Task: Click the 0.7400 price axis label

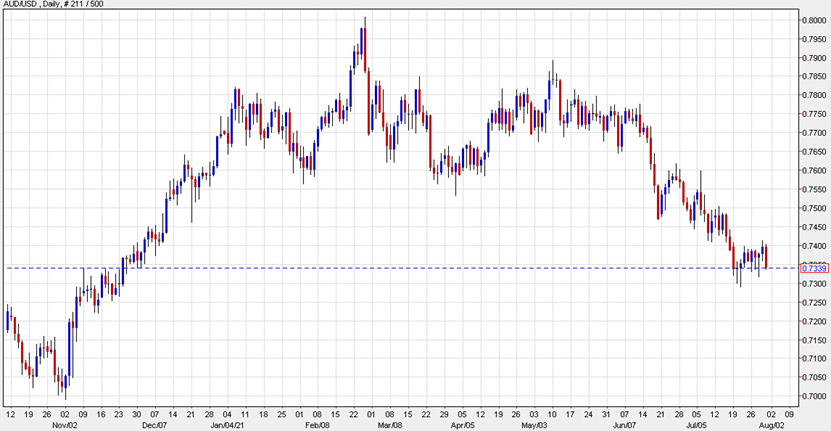Action: [815, 247]
